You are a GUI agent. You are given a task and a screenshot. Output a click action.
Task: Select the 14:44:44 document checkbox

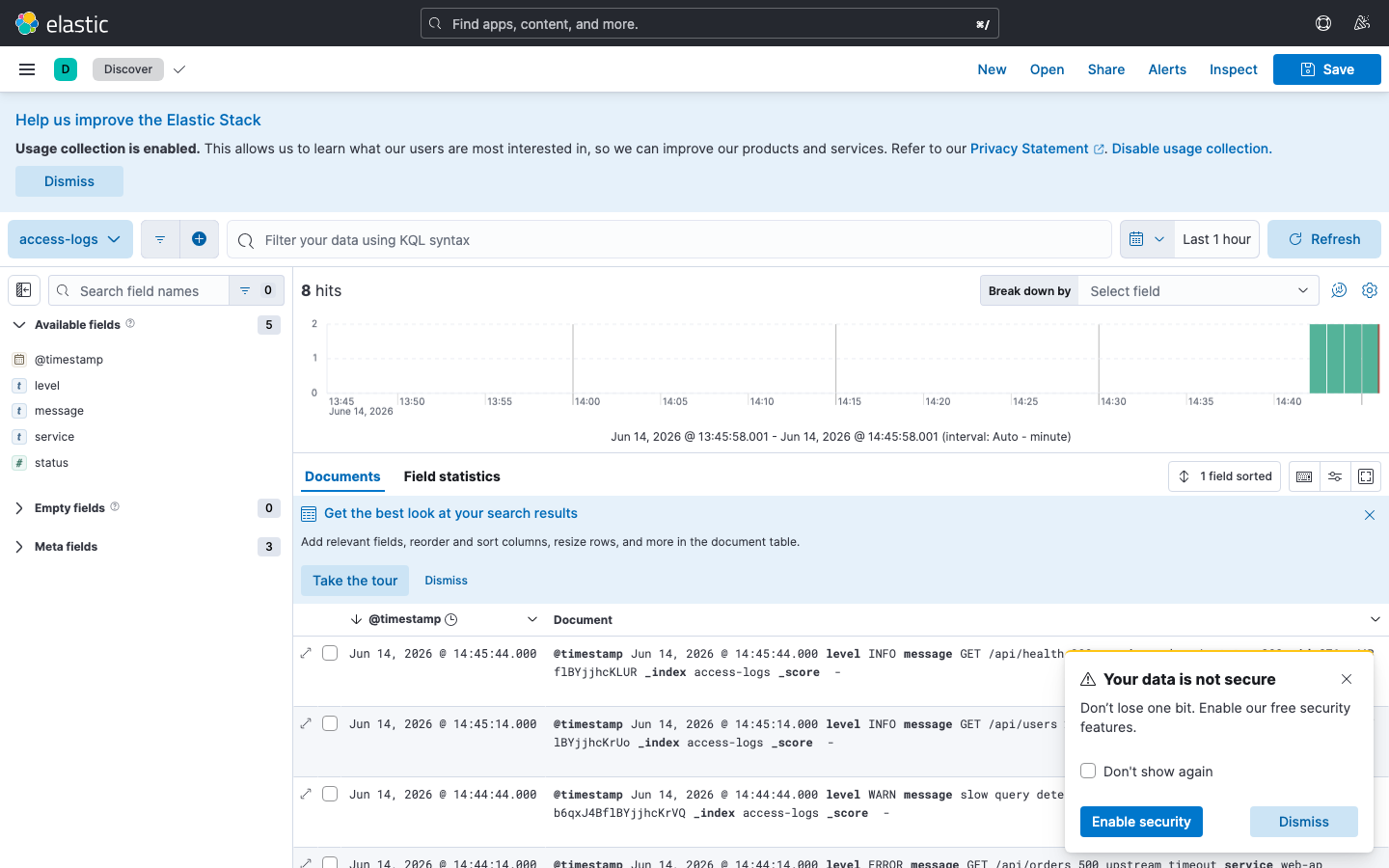pyautogui.click(x=330, y=794)
